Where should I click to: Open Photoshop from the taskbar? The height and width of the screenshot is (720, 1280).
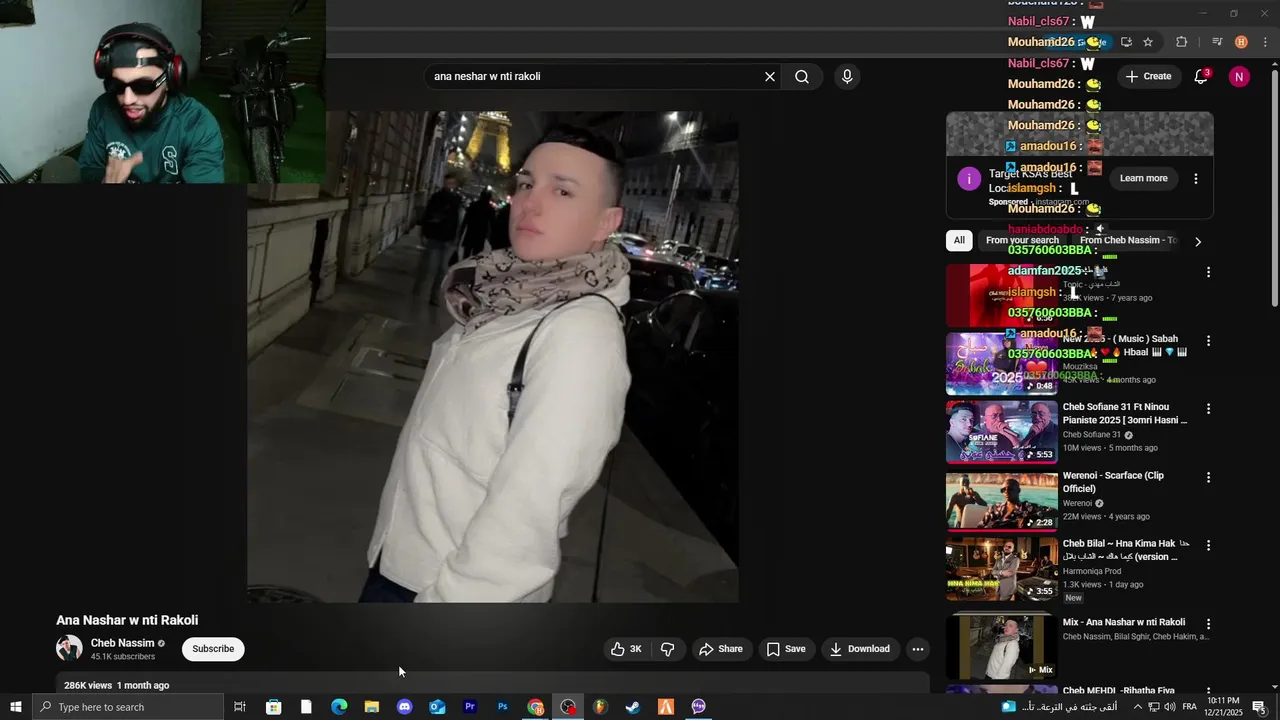(503, 707)
